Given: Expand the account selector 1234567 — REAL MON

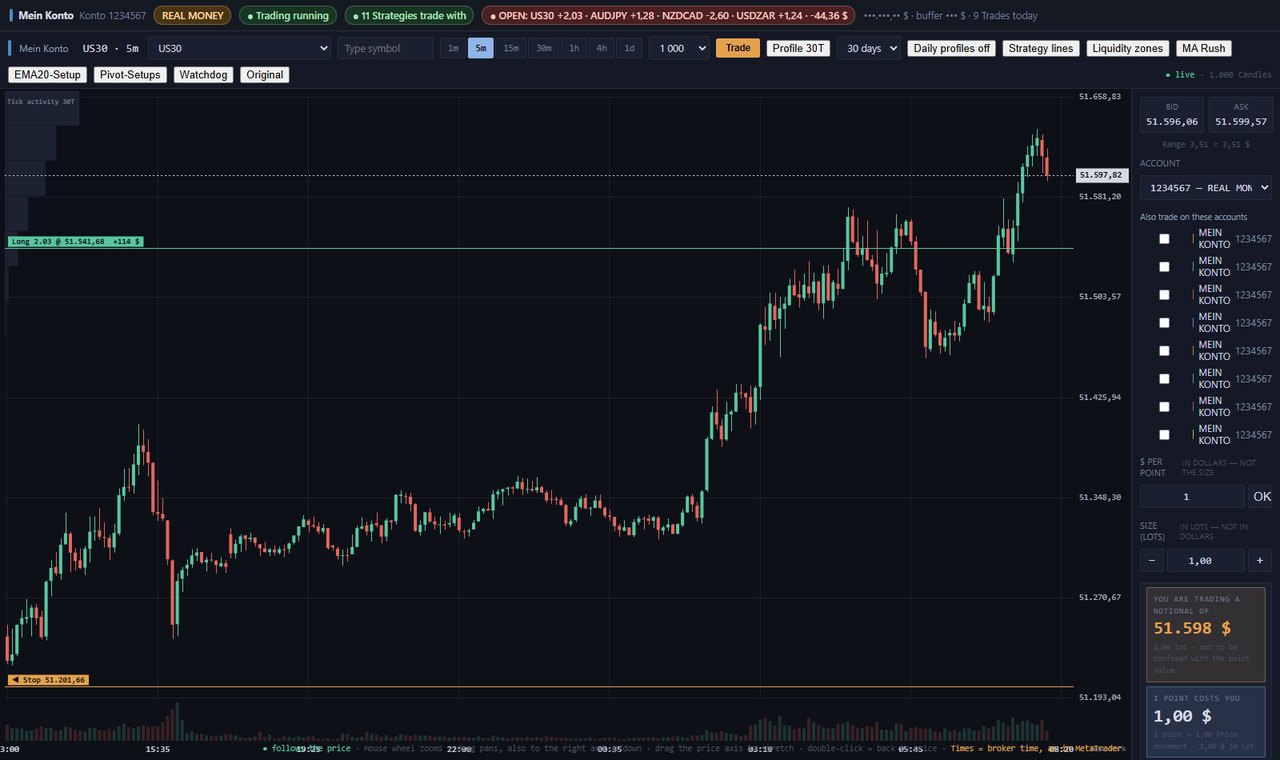Looking at the screenshot, I should tap(1208, 188).
